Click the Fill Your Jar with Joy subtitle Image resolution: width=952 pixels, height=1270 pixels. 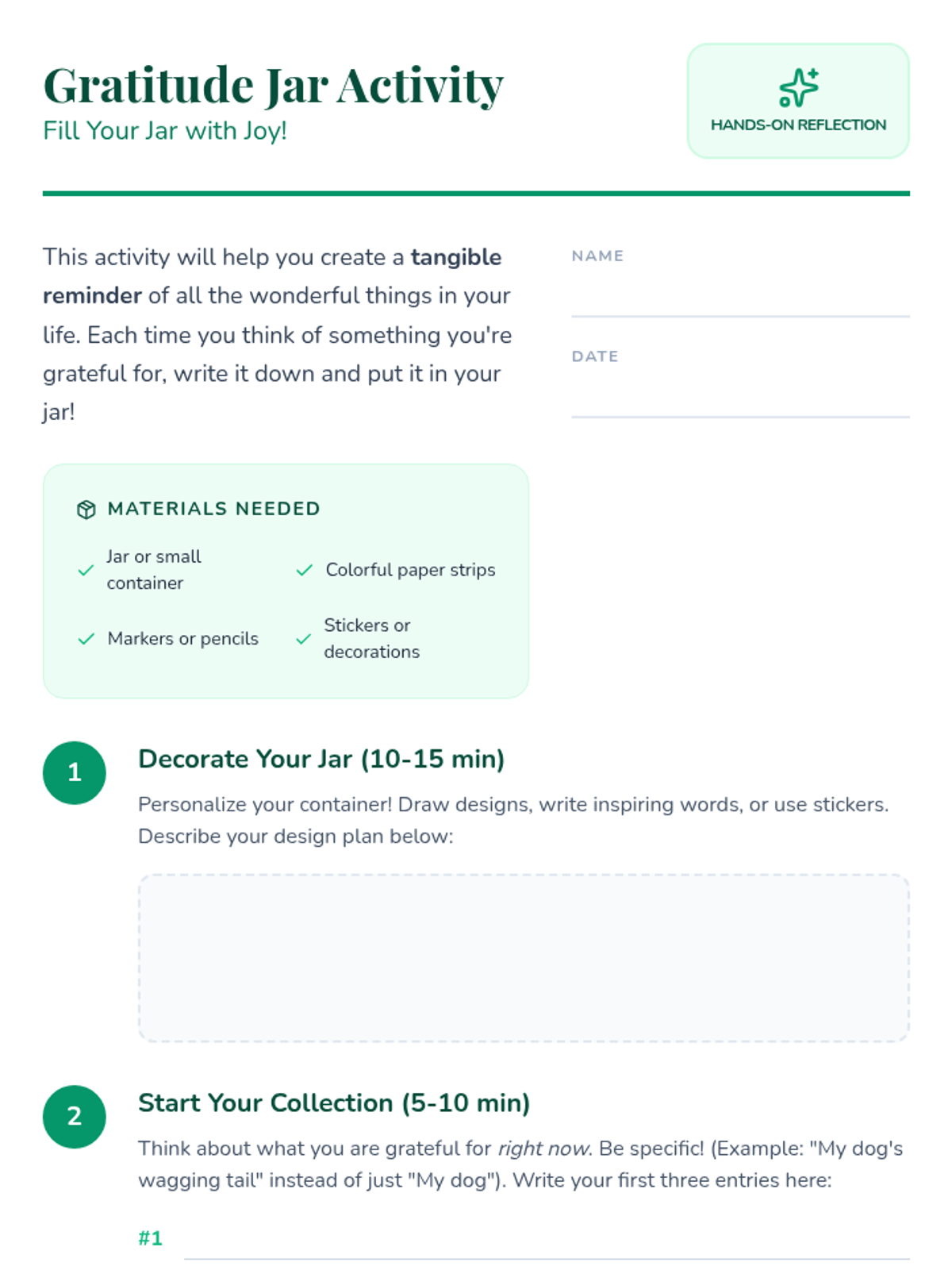(x=165, y=131)
